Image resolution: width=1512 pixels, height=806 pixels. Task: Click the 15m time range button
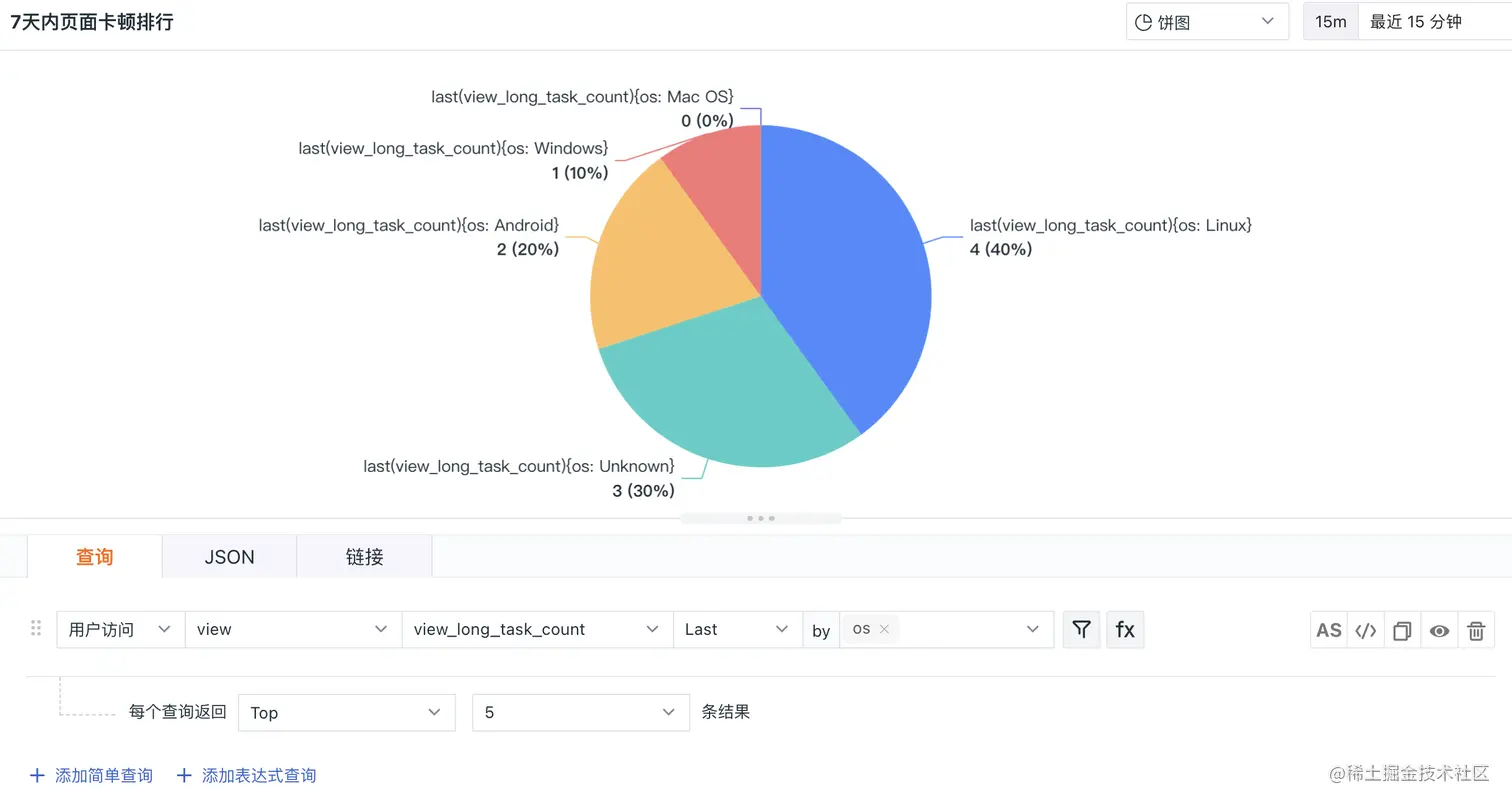point(1331,22)
